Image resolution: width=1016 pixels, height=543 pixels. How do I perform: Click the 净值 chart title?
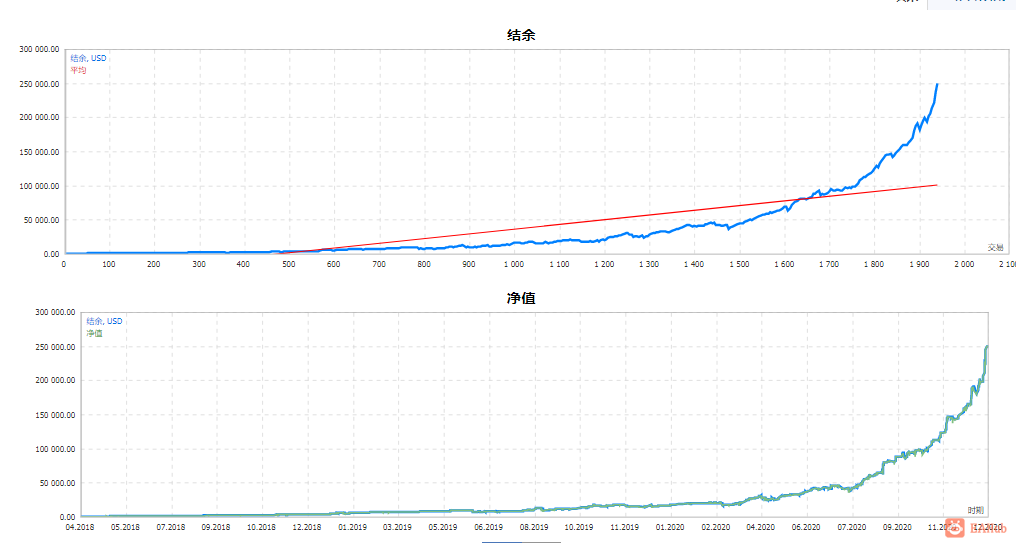(521, 298)
